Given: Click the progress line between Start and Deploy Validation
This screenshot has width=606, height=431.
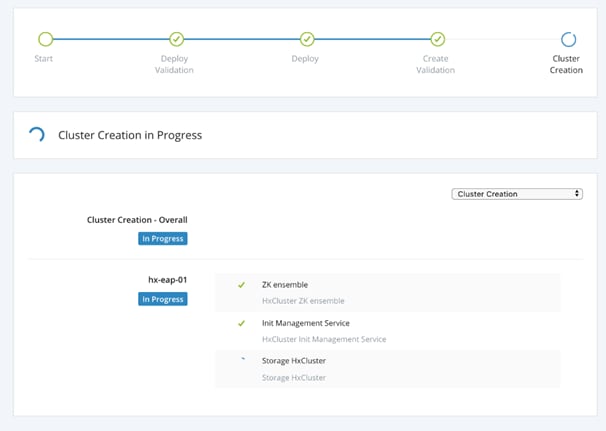Looking at the screenshot, I should [111, 39].
